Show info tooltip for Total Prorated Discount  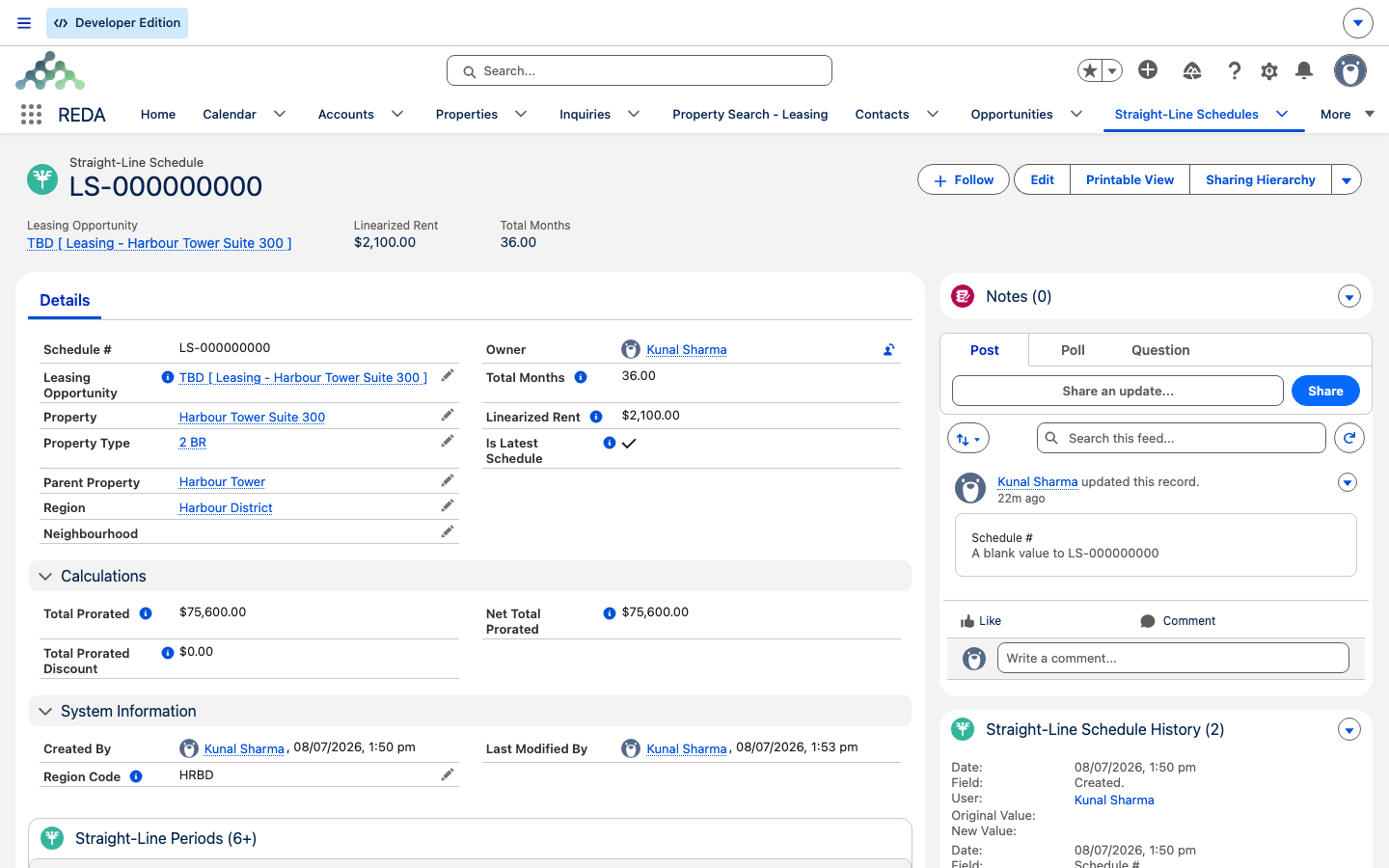[168, 653]
